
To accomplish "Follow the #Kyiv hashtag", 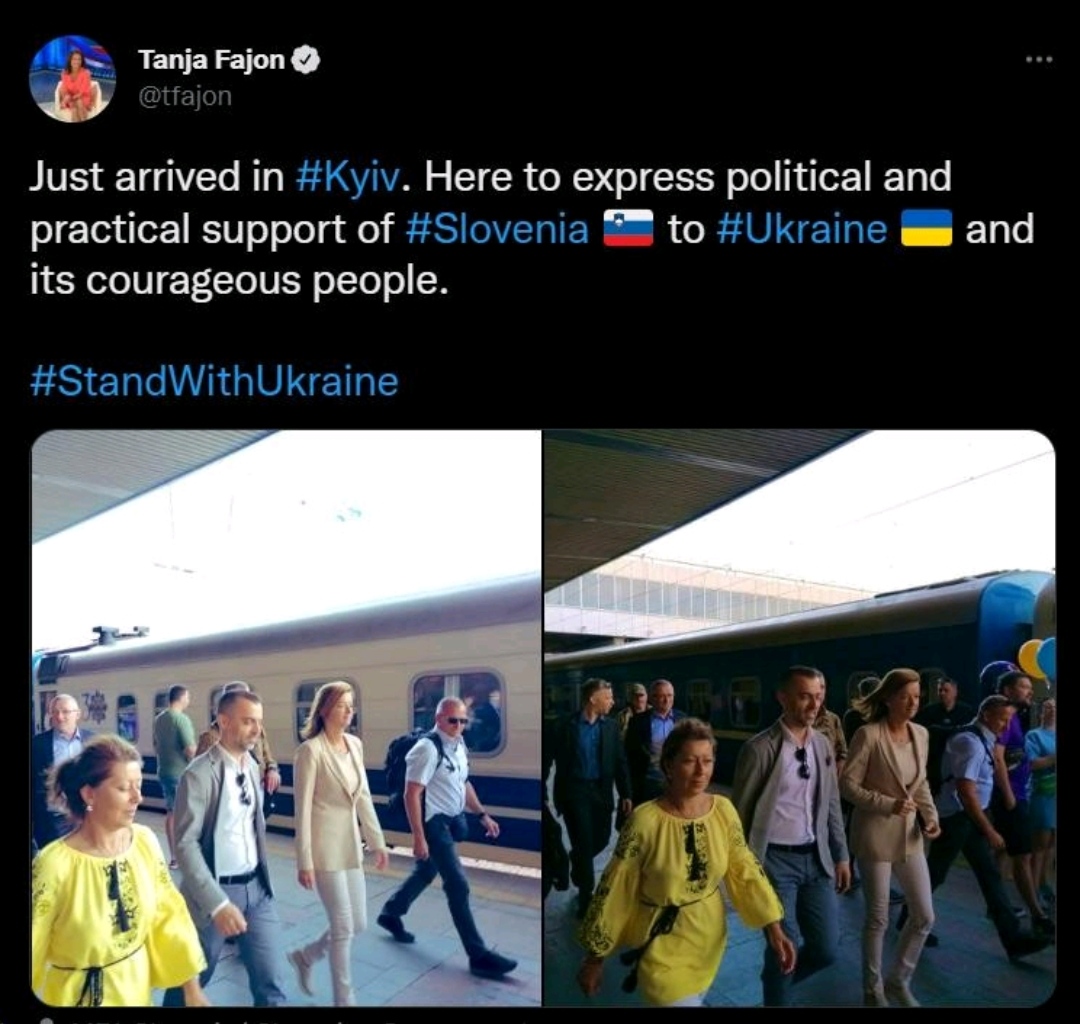I will pos(347,178).
